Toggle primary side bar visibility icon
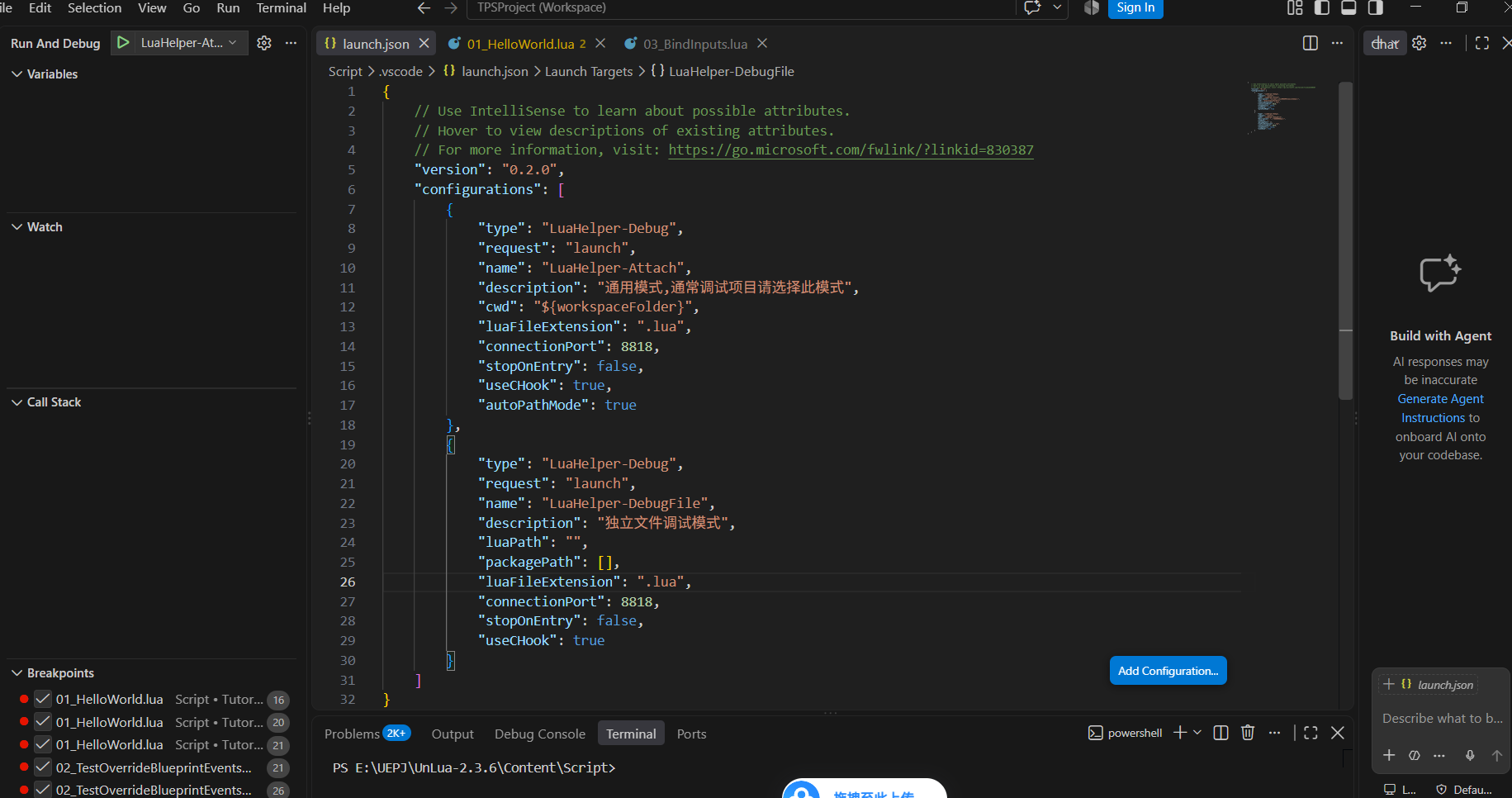The height and width of the screenshot is (798, 1512). tap(1322, 8)
